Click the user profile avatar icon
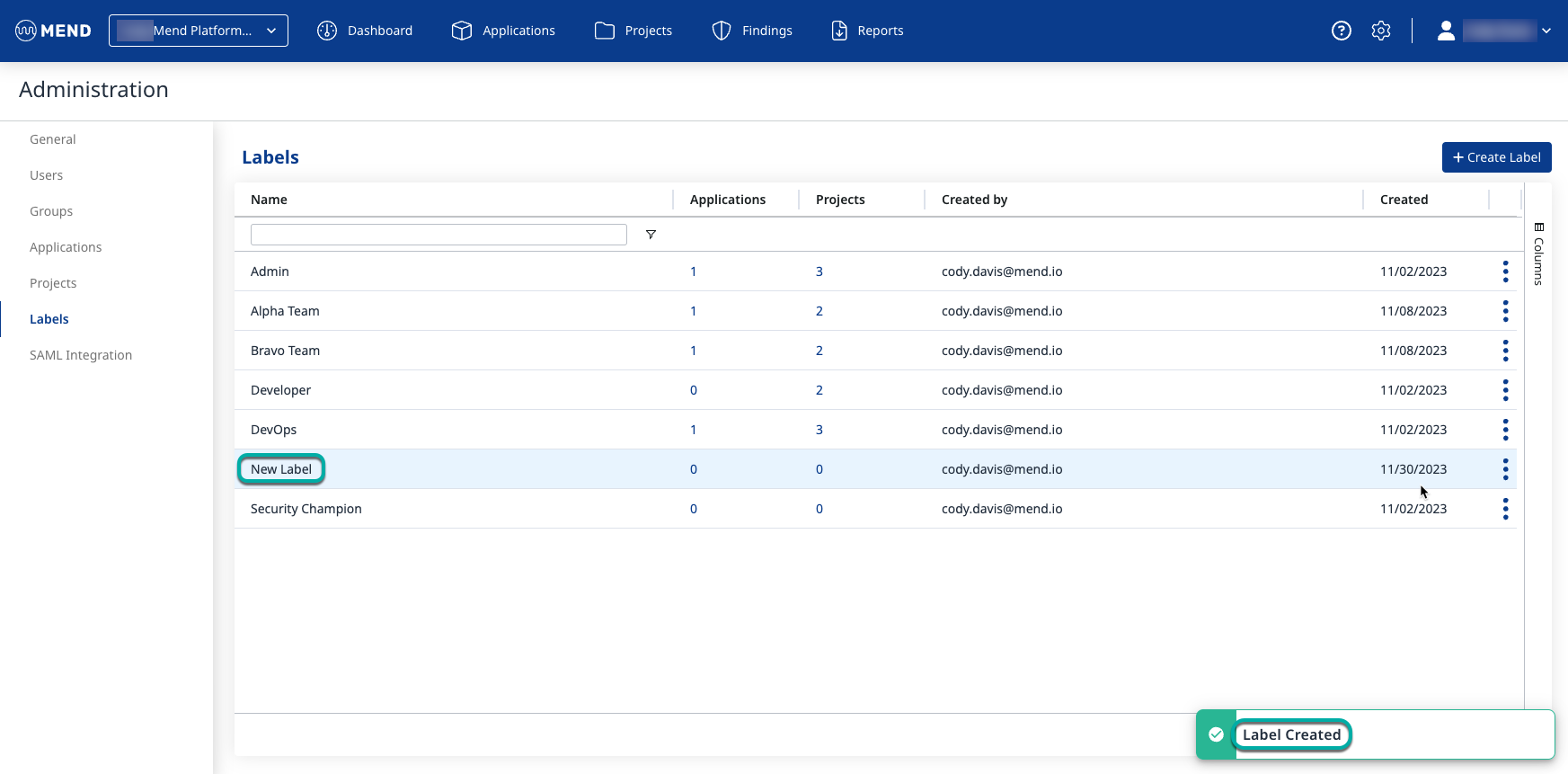The width and height of the screenshot is (1568, 774). point(1445,31)
